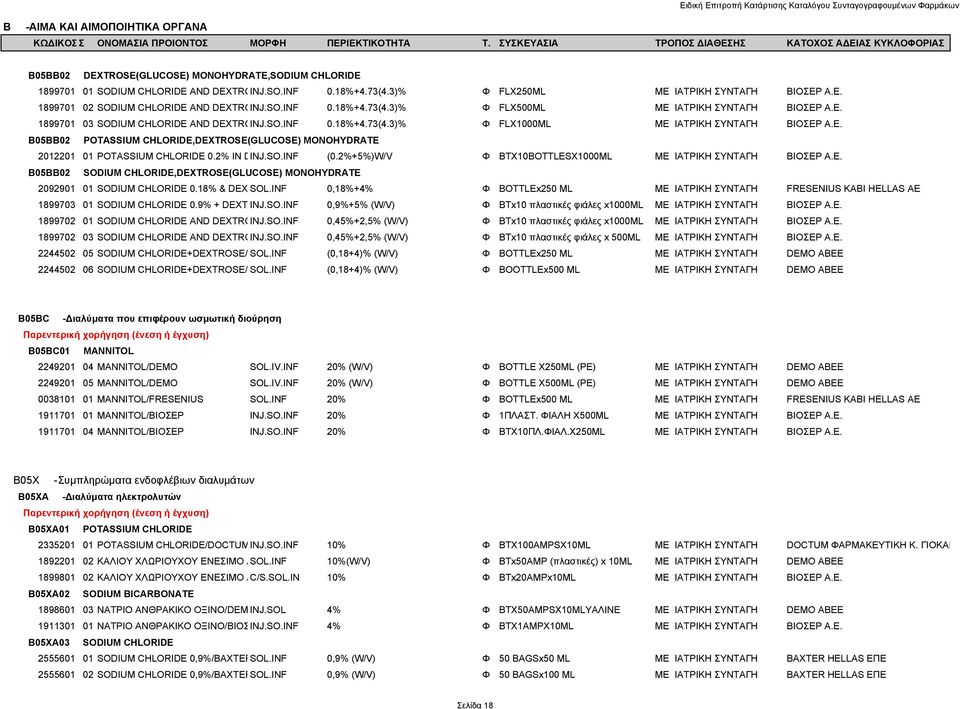Click the 'ΣΥΣΚΕΥΑΣΙΑ' column header
The image size is (960, 709).
point(528,43)
